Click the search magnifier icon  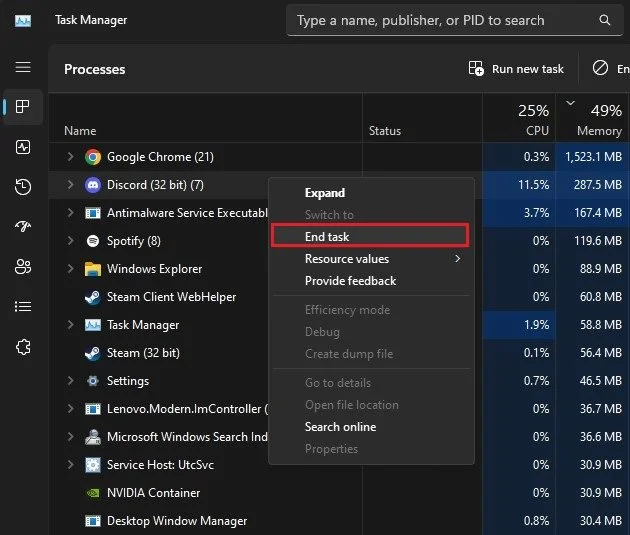point(605,20)
